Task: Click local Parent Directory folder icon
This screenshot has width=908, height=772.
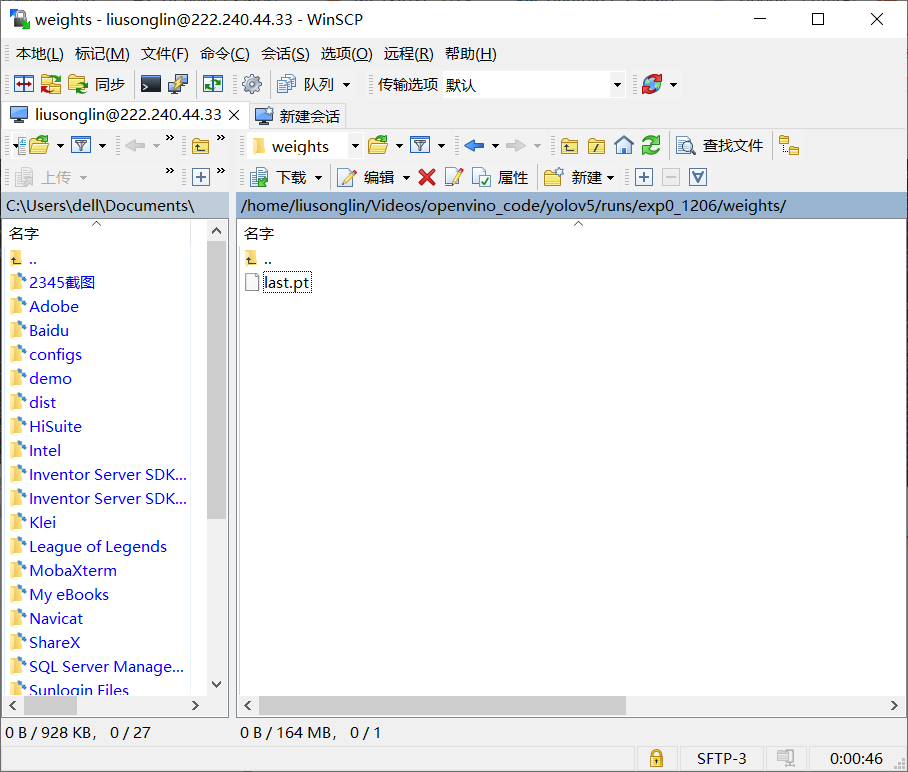Action: (200, 145)
